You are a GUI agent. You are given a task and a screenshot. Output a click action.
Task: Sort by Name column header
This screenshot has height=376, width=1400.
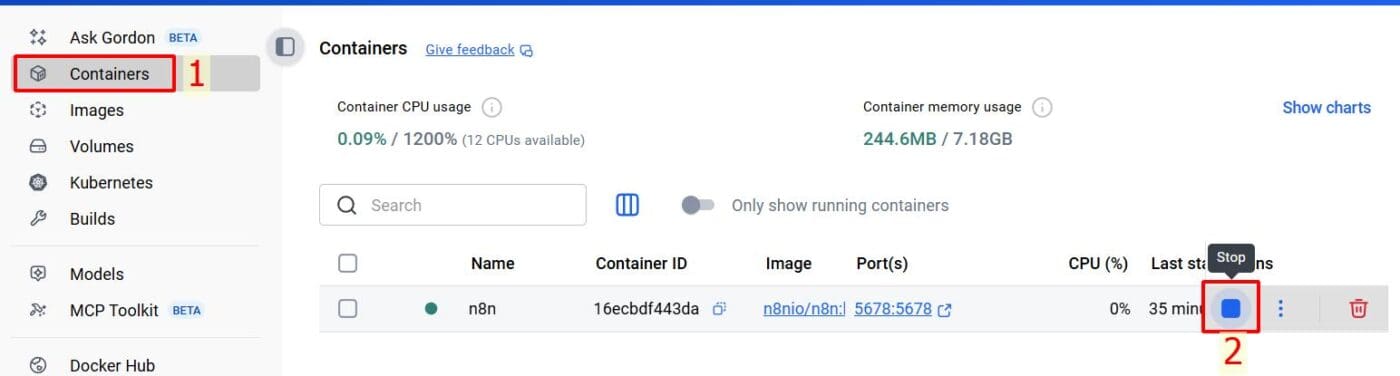[492, 263]
